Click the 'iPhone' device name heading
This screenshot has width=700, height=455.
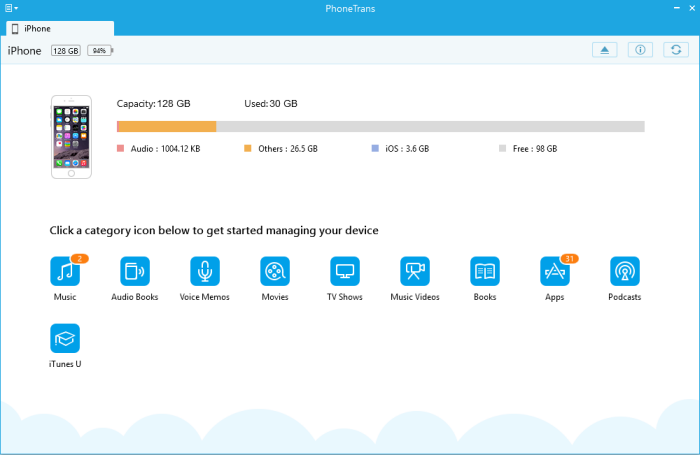pos(25,51)
